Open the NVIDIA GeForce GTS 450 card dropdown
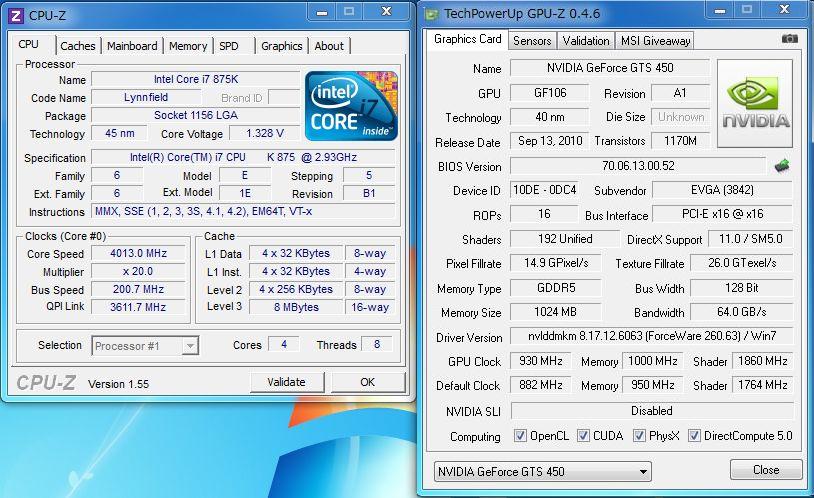Viewport: 814px width, 498px height. pyautogui.click(x=542, y=472)
